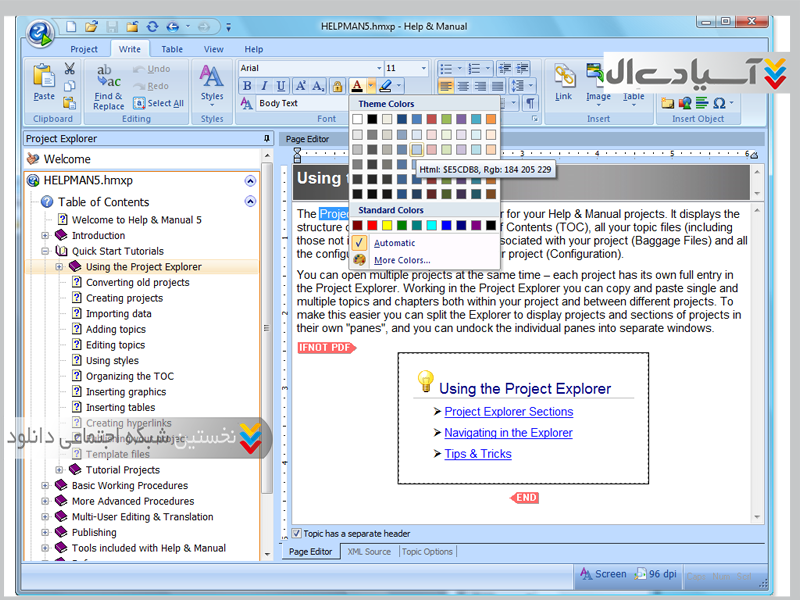Expand the Basic Working Procedures chapter
Image resolution: width=800 pixels, height=600 pixels.
tap(45, 486)
